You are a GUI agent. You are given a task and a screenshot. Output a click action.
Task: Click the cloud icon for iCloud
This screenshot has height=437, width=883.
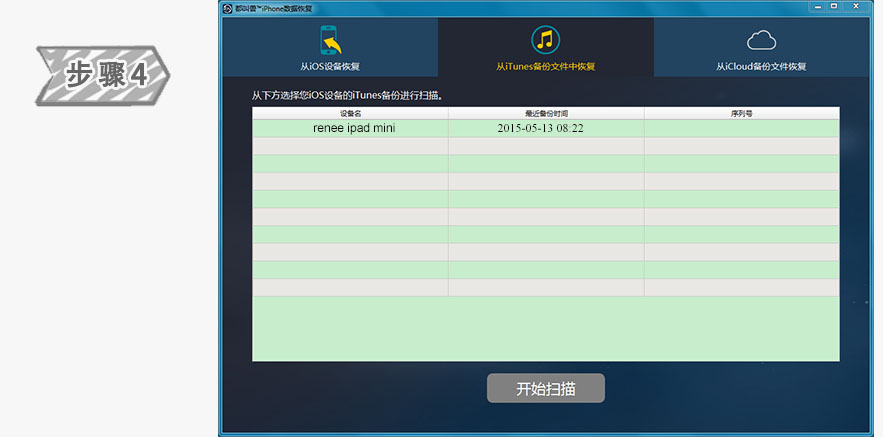(x=761, y=41)
